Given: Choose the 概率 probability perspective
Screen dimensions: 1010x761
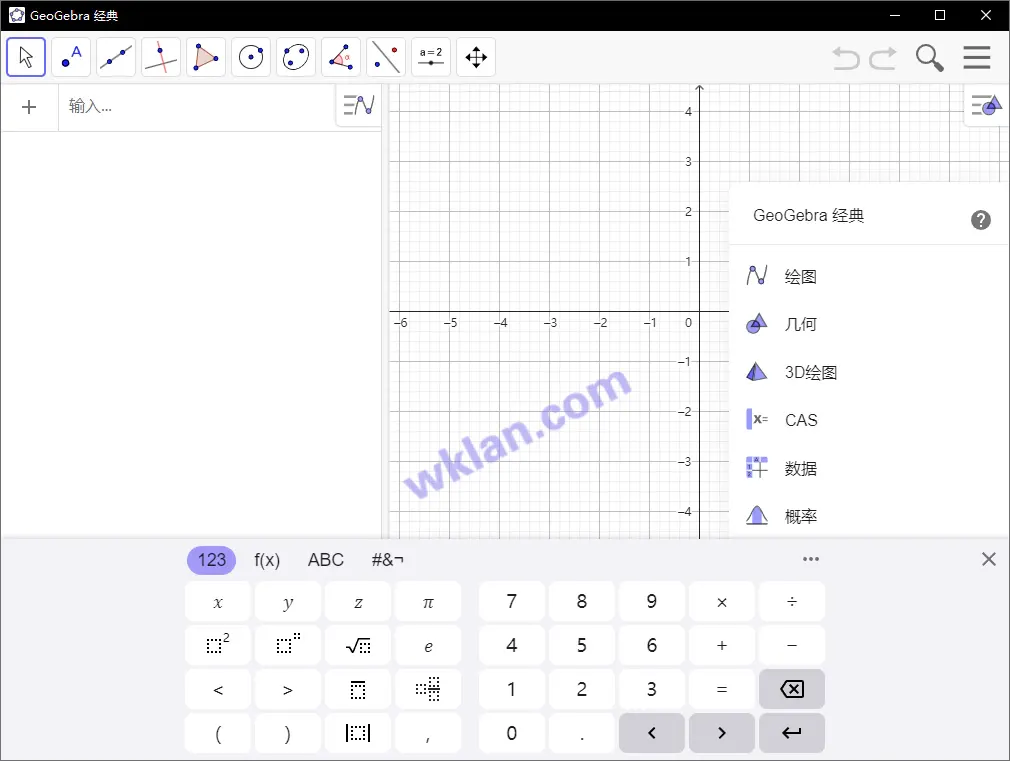Looking at the screenshot, I should point(870,516).
